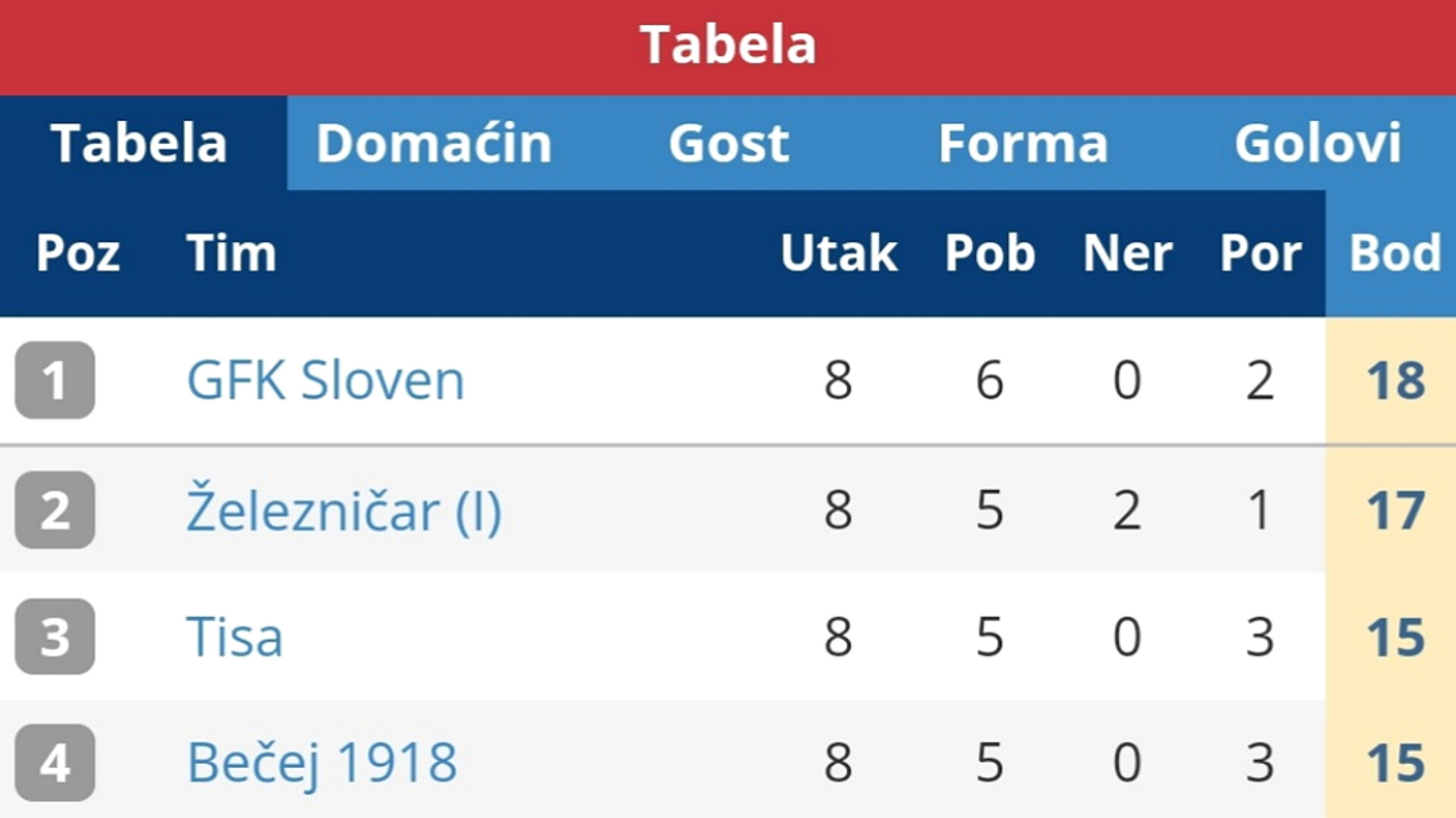
Task: Switch to the Domaćin tab
Action: (434, 143)
